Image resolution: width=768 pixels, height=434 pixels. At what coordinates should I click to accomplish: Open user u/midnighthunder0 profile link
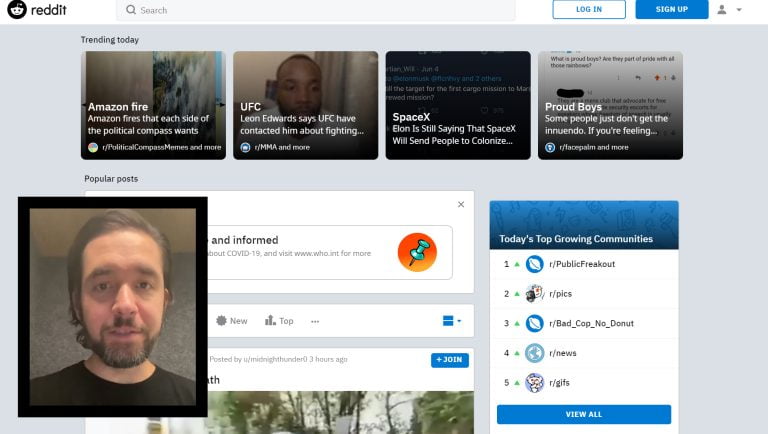275,359
